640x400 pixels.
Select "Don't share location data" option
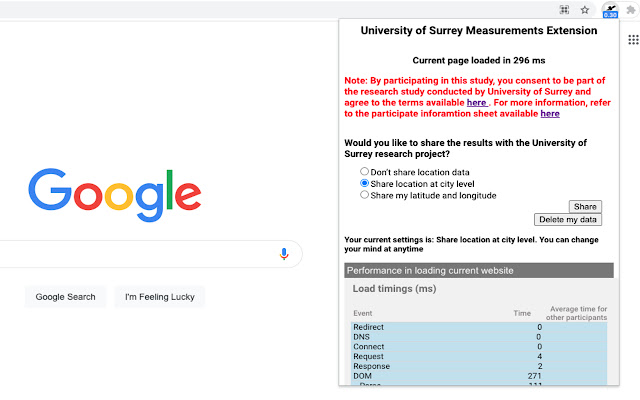365,172
